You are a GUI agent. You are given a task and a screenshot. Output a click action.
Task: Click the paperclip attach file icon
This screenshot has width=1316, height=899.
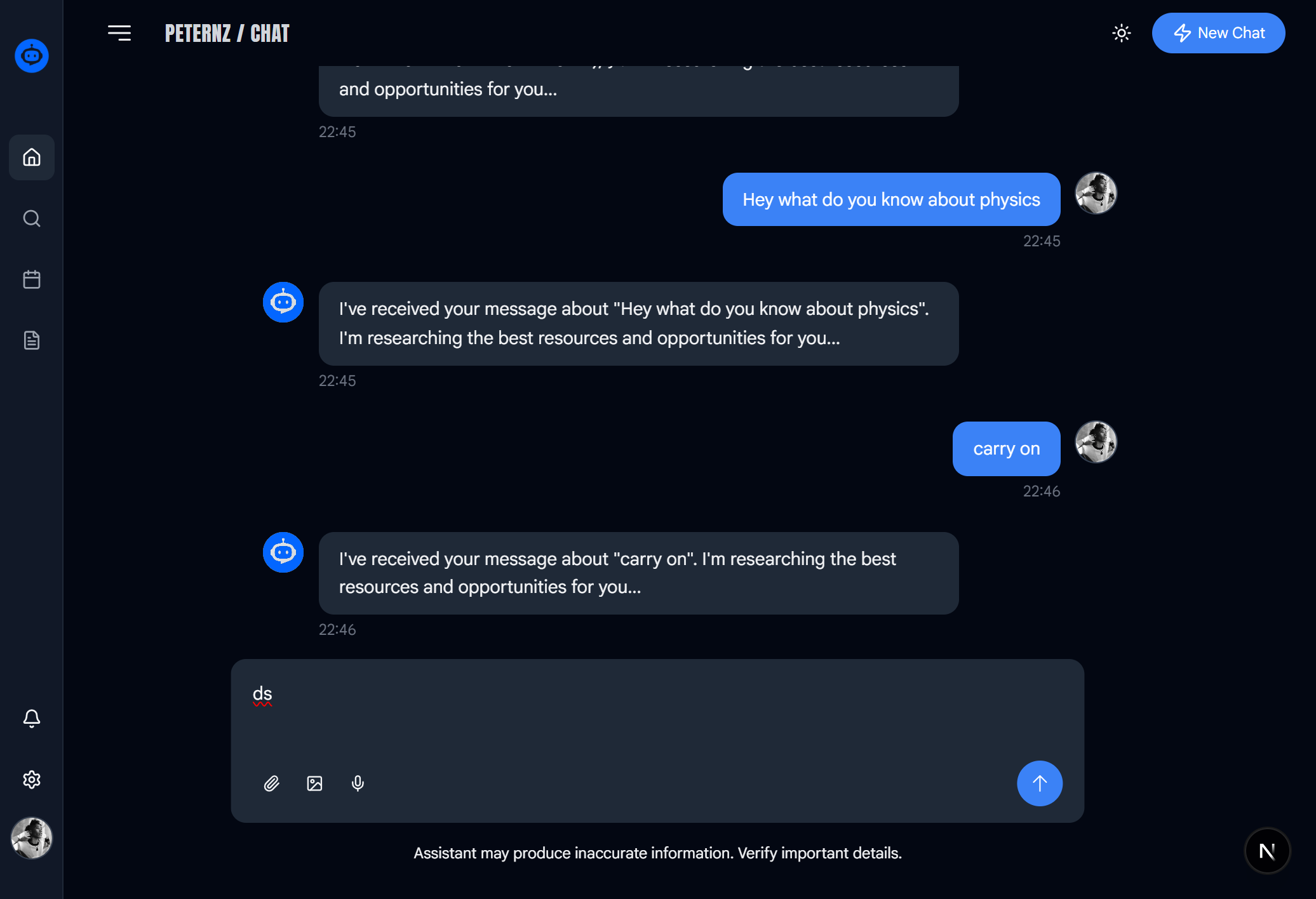[x=272, y=783]
